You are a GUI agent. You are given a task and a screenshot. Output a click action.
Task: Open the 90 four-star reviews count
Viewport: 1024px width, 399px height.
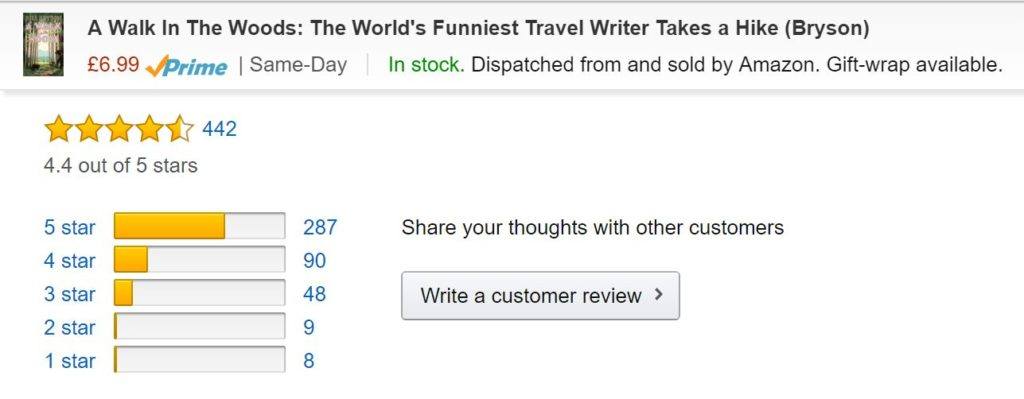pos(314,261)
